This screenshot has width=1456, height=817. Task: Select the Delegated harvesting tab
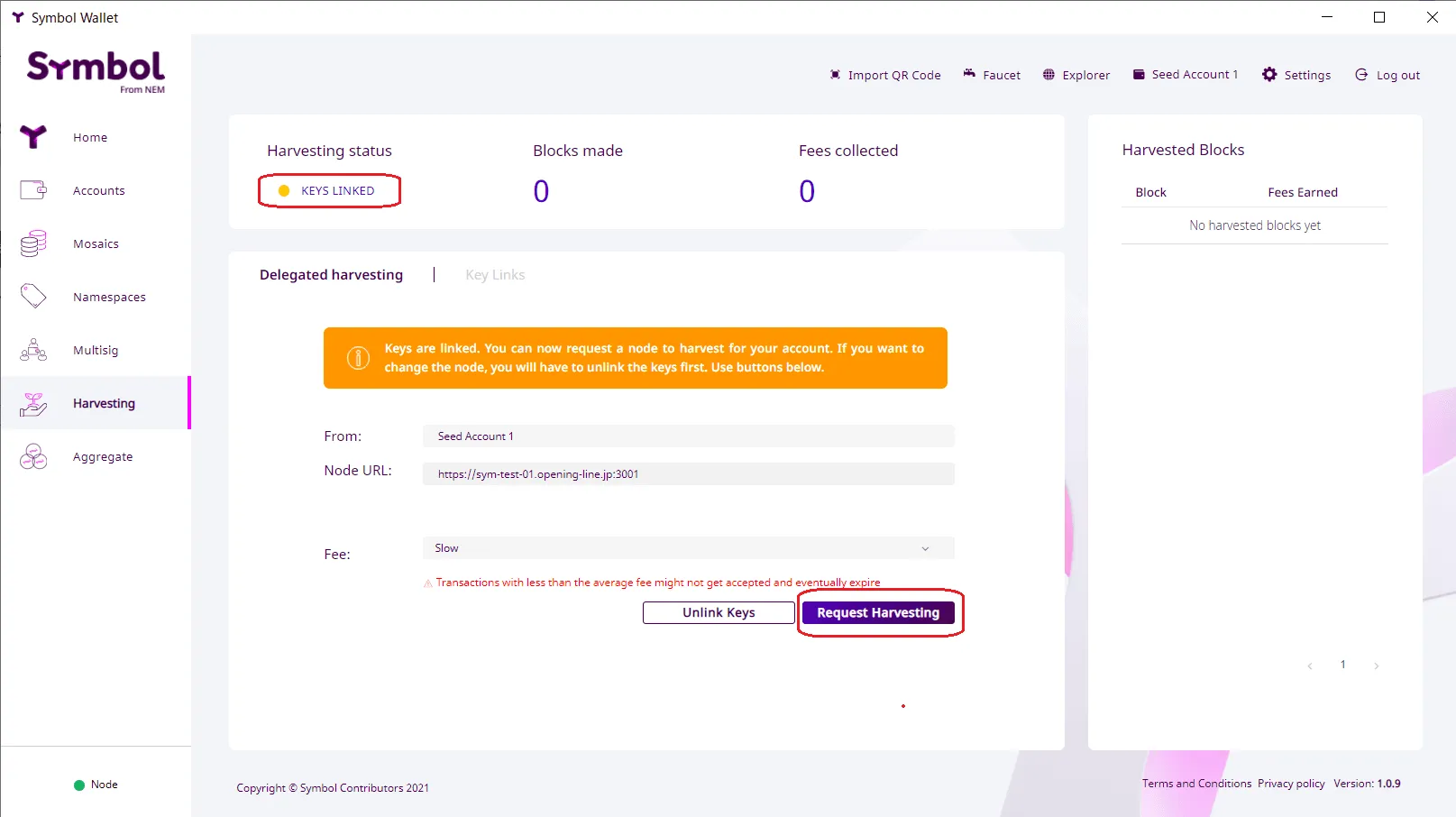331,275
